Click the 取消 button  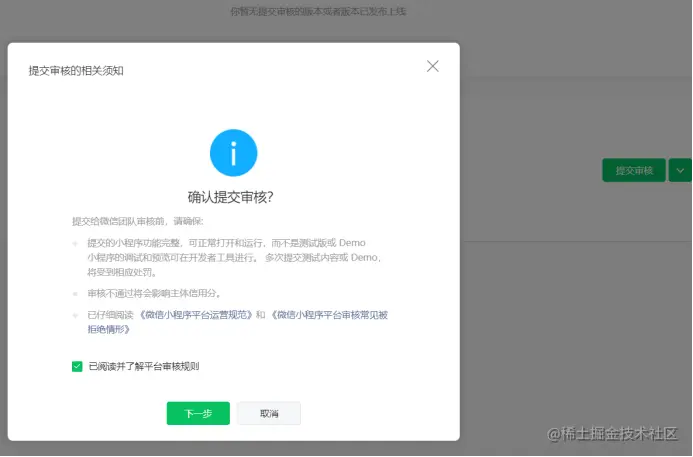click(269, 413)
